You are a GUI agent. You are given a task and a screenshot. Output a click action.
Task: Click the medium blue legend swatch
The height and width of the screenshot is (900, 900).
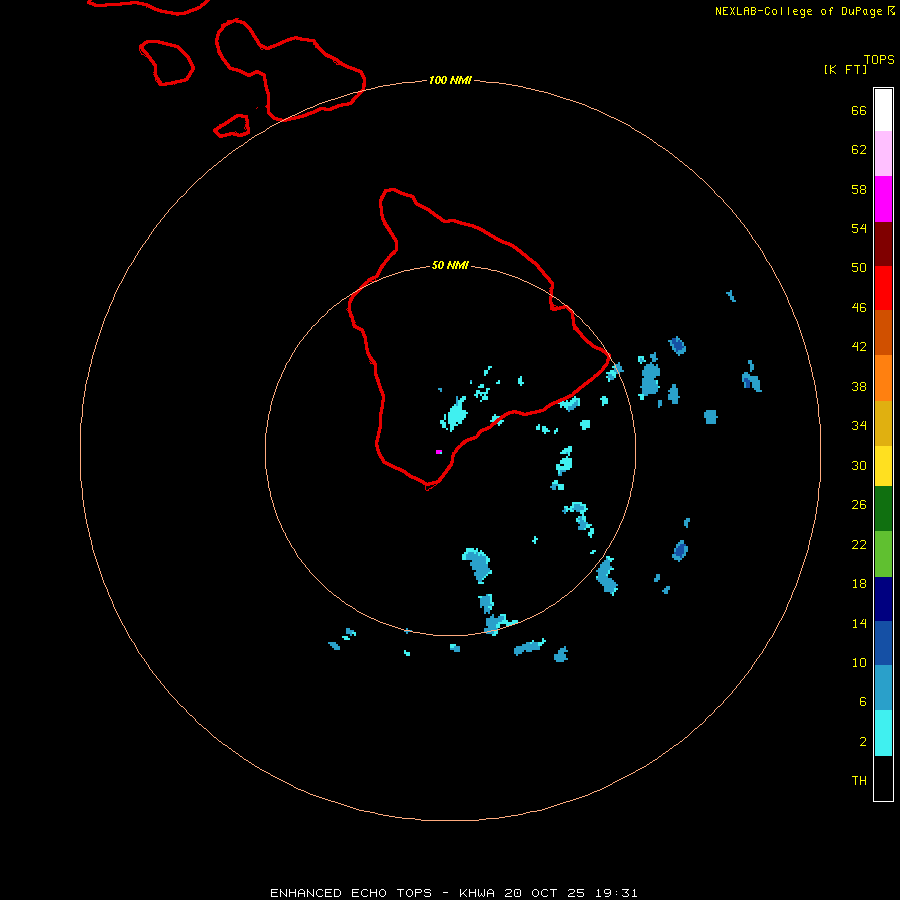click(x=883, y=643)
